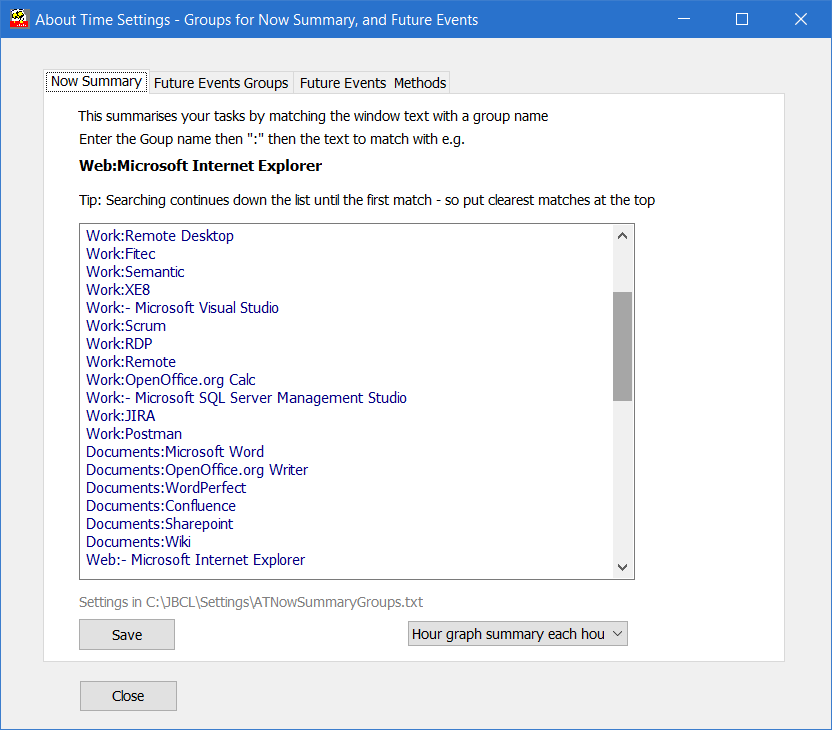
Task: Click the scrollbar up arrow
Action: [x=622, y=234]
